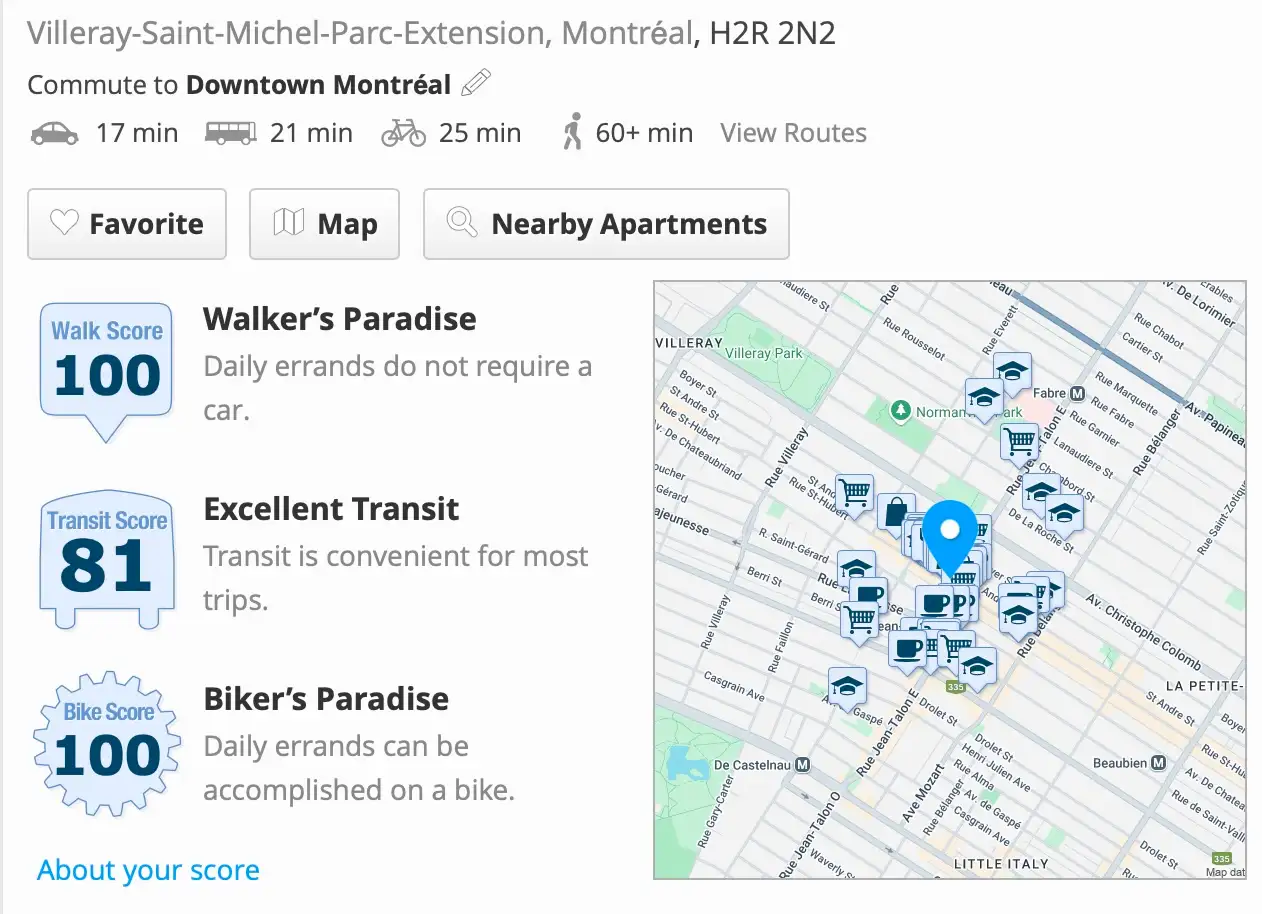Click the pencil edit icon beside Downtown Montréal
Screen dimensions: 1262x914
click(x=476, y=83)
